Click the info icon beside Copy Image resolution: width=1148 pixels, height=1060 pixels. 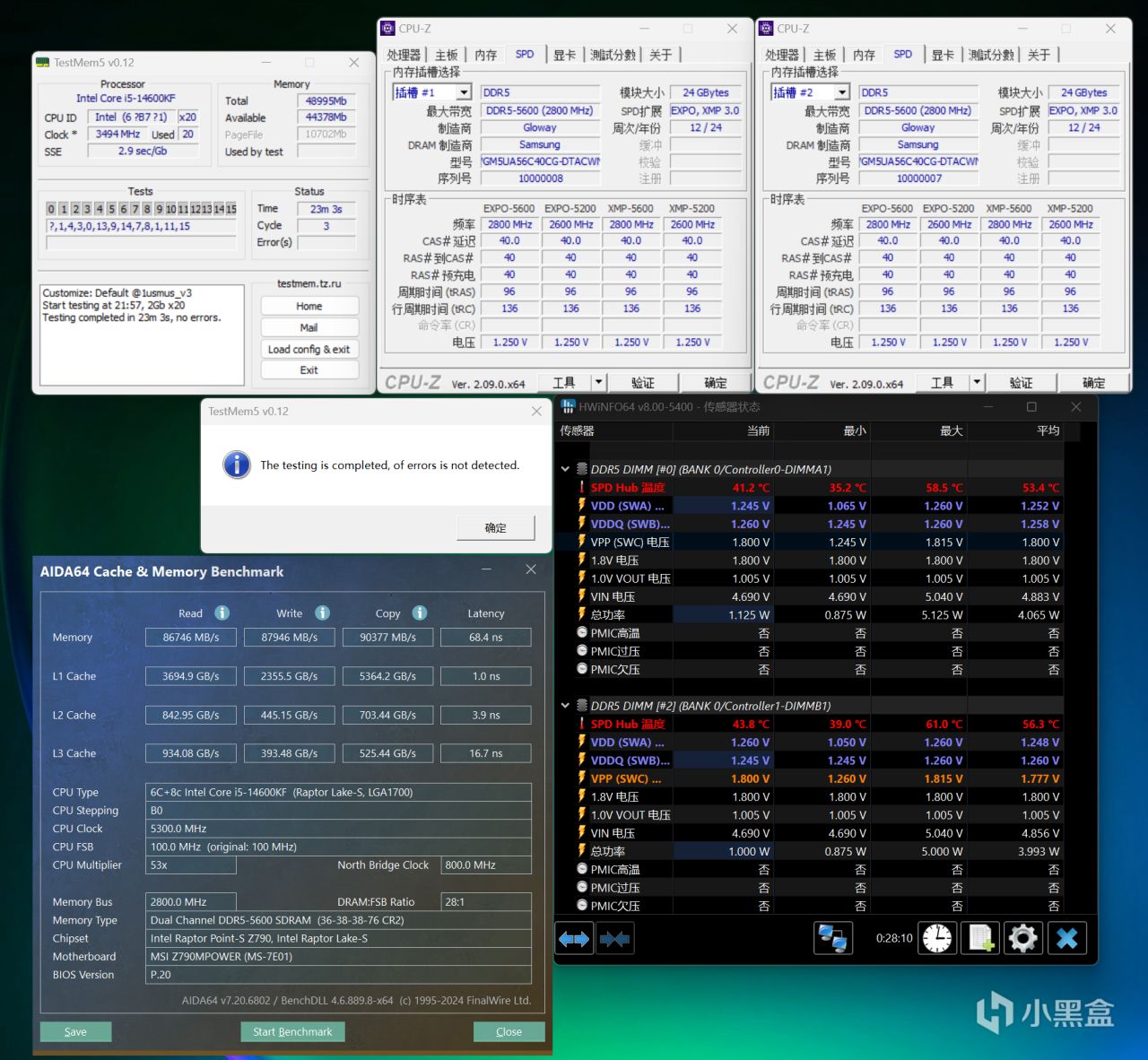[x=420, y=613]
